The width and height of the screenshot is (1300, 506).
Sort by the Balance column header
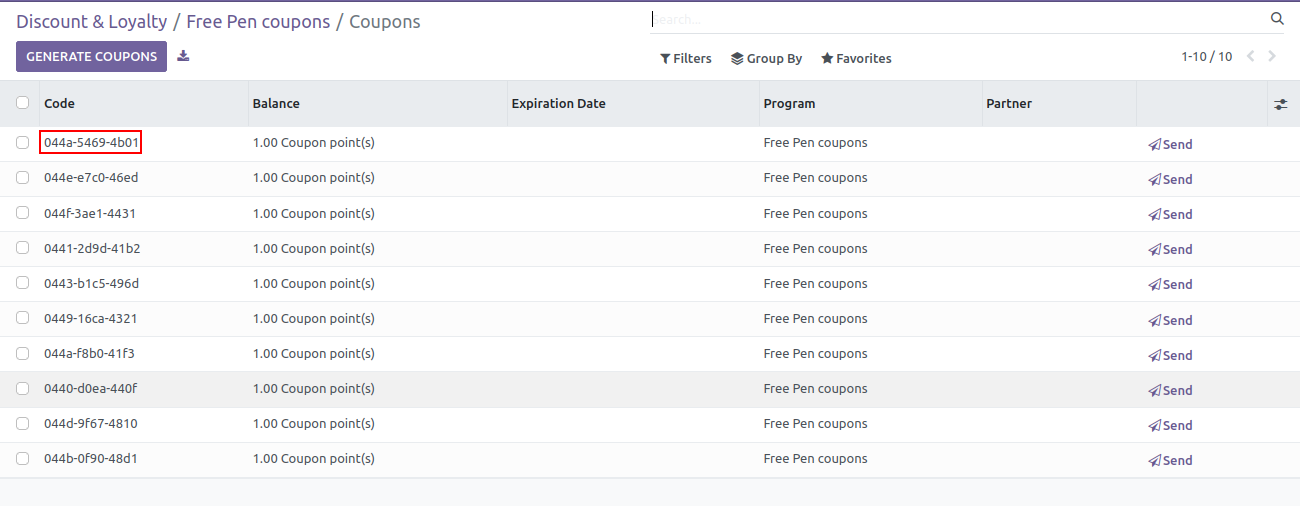276,104
